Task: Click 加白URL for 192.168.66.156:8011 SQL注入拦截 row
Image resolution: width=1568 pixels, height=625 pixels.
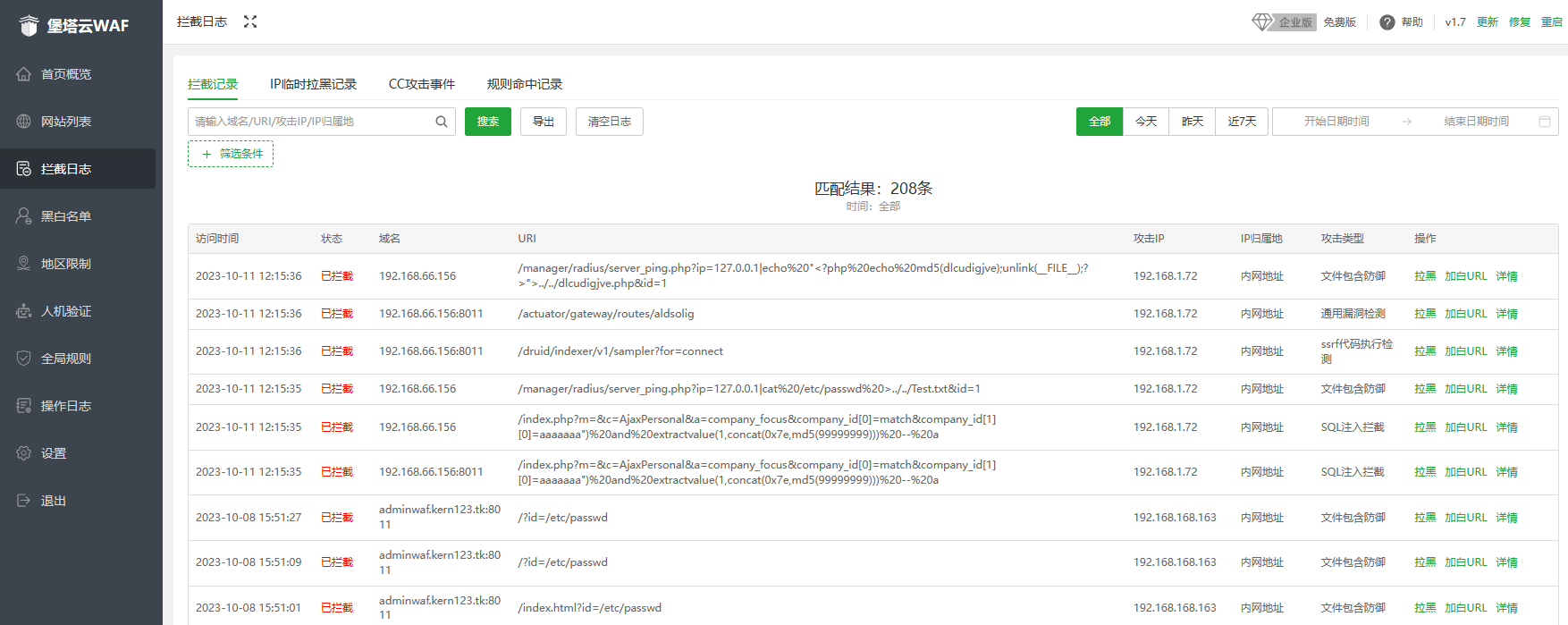Action: pos(1466,472)
